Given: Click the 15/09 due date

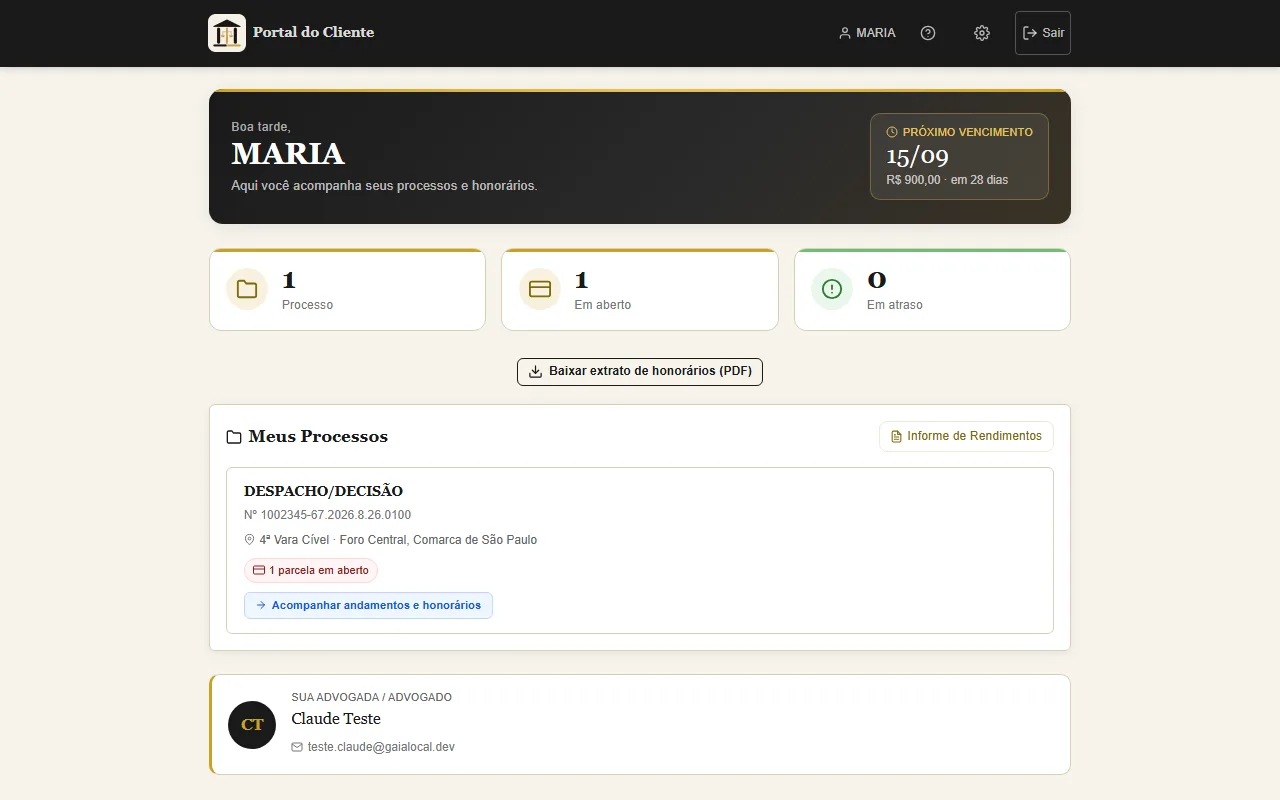Looking at the screenshot, I should (x=917, y=156).
